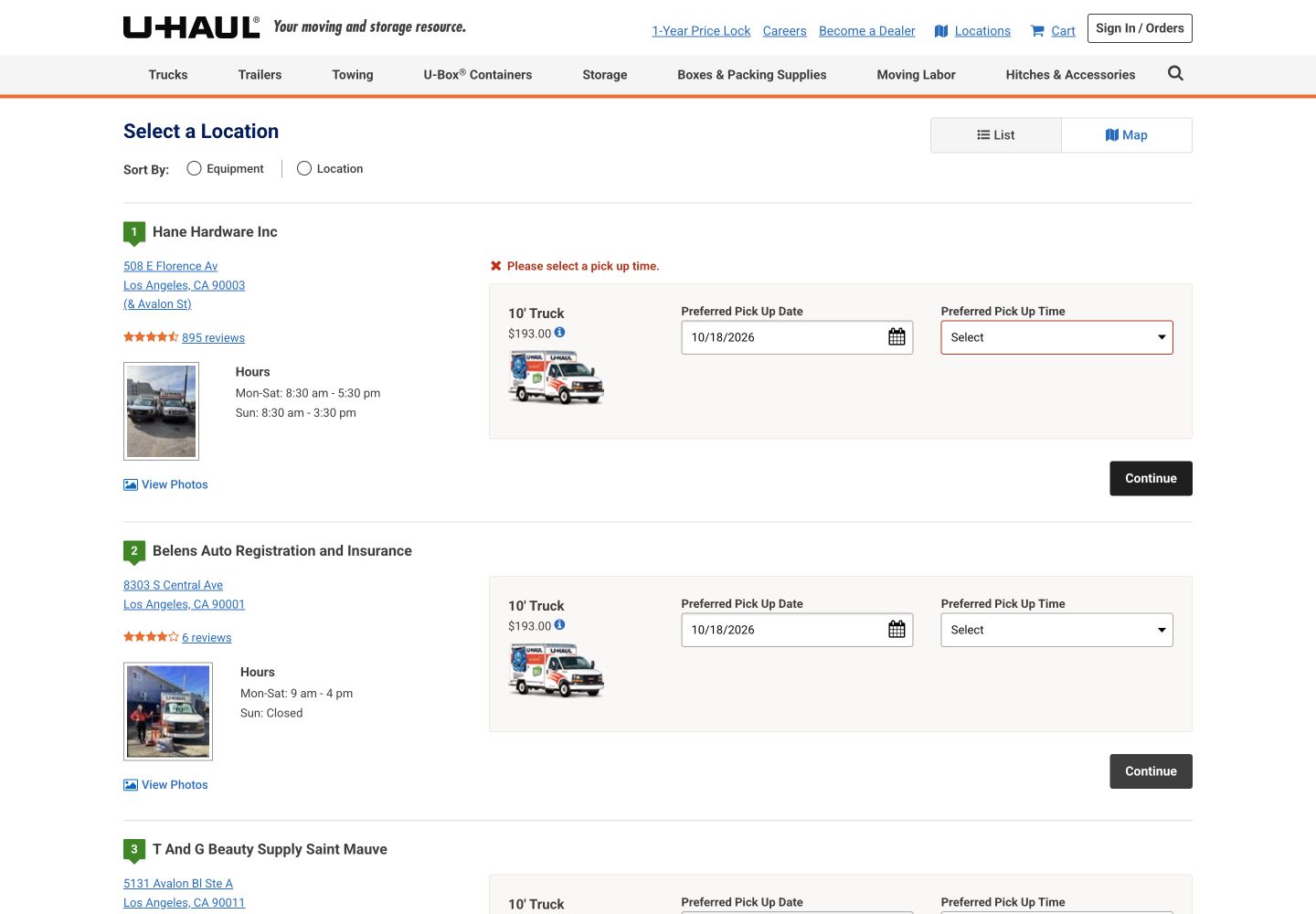Open Careers link

(x=784, y=31)
